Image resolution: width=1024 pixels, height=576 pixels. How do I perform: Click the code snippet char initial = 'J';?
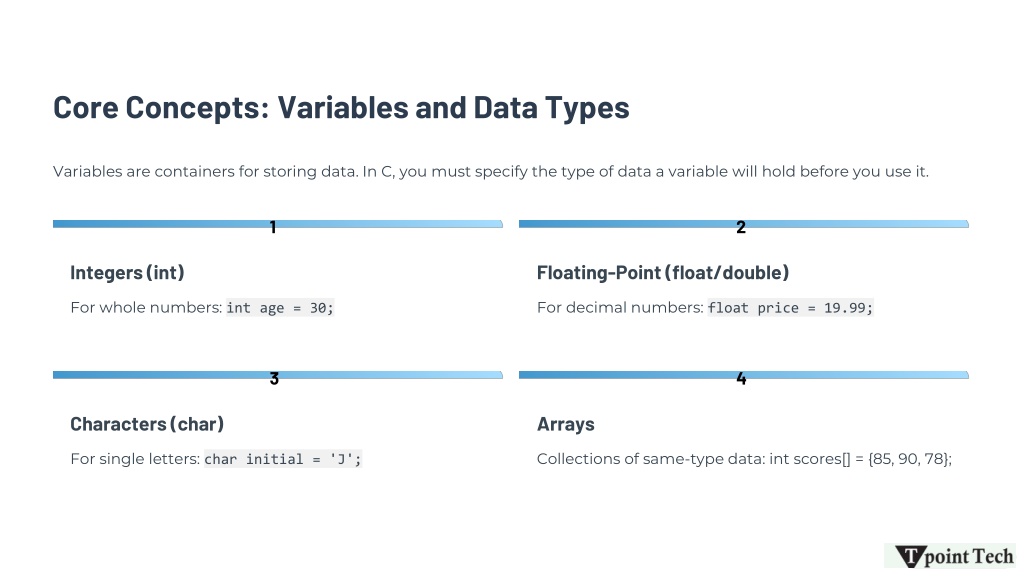coord(283,459)
